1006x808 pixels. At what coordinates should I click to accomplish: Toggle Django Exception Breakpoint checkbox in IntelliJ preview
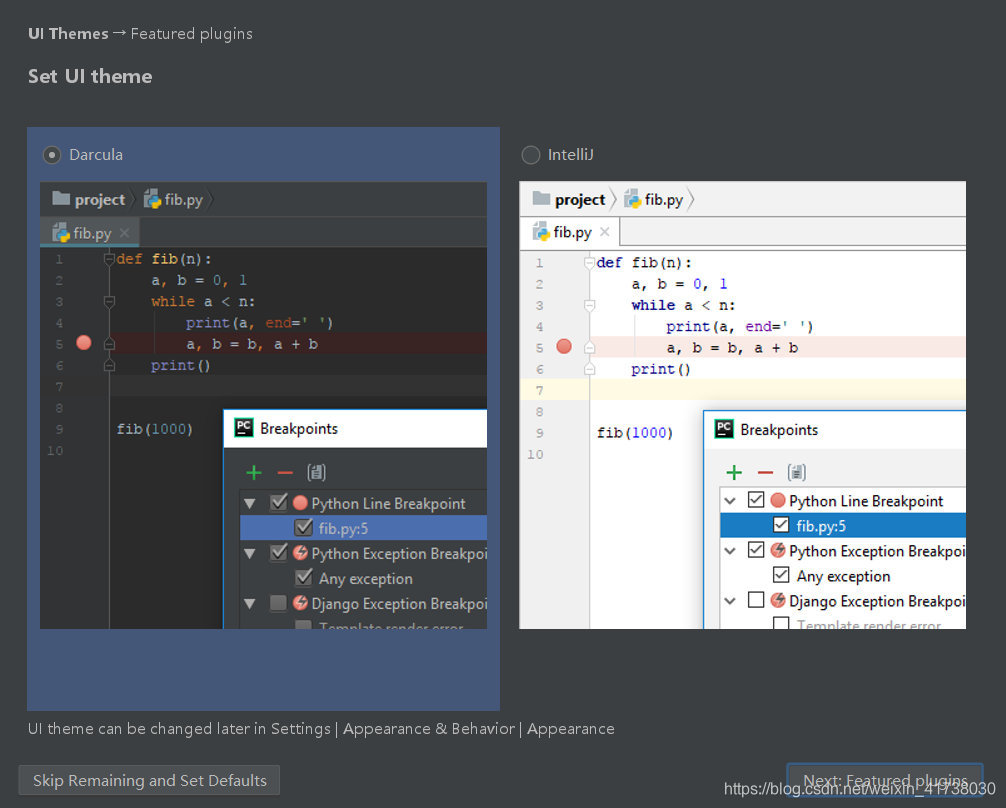click(x=756, y=600)
